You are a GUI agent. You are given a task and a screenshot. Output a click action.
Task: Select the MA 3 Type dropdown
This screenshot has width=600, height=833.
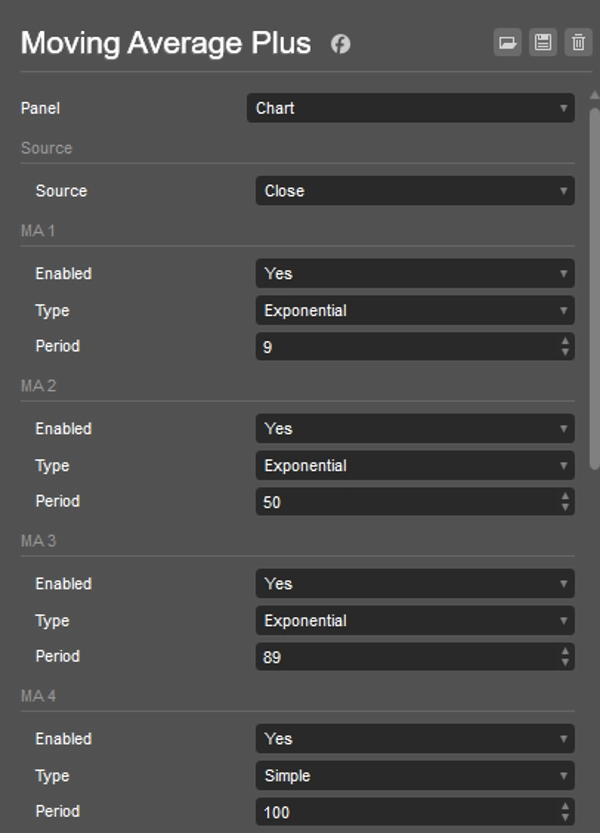click(x=415, y=620)
